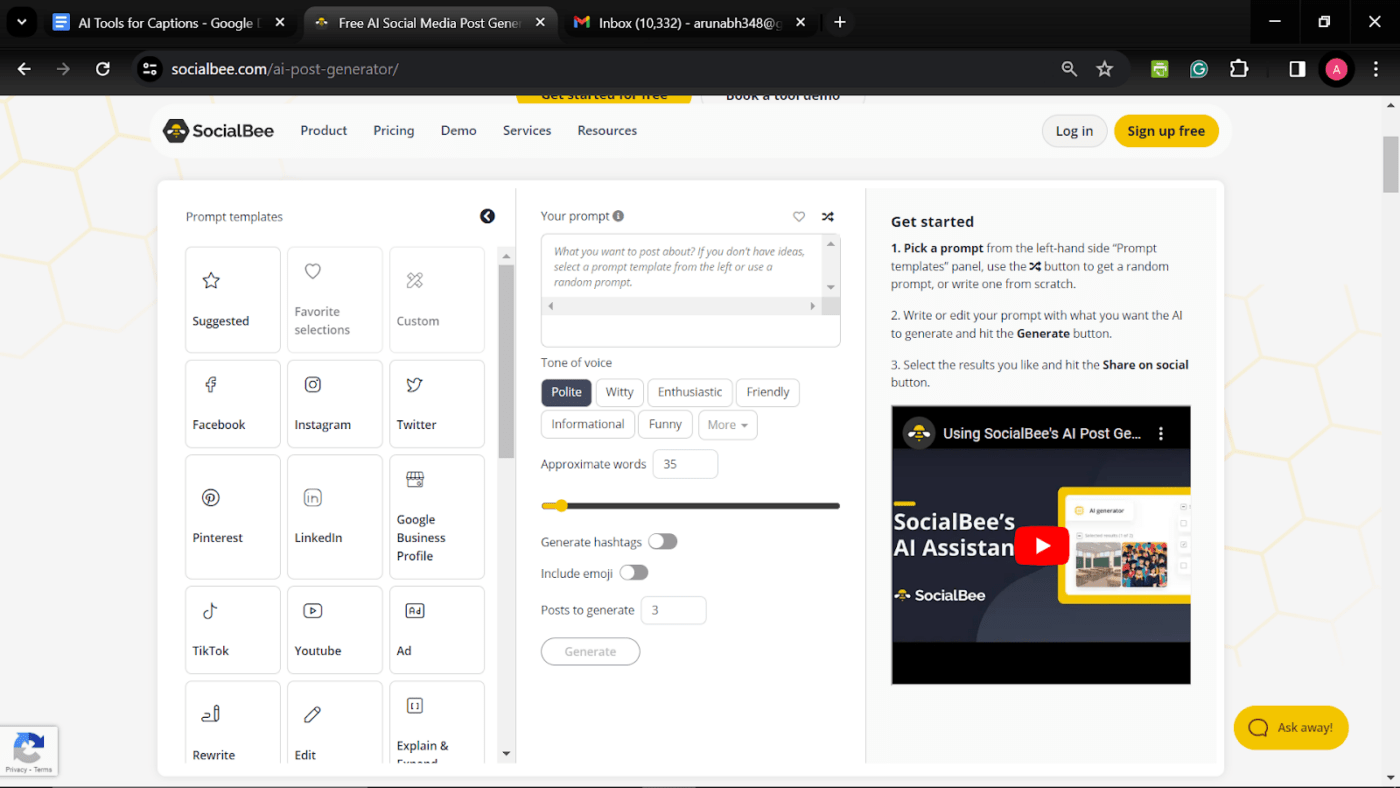The height and width of the screenshot is (788, 1400).
Task: Select the Suggested prompt template tile
Action: point(232,300)
